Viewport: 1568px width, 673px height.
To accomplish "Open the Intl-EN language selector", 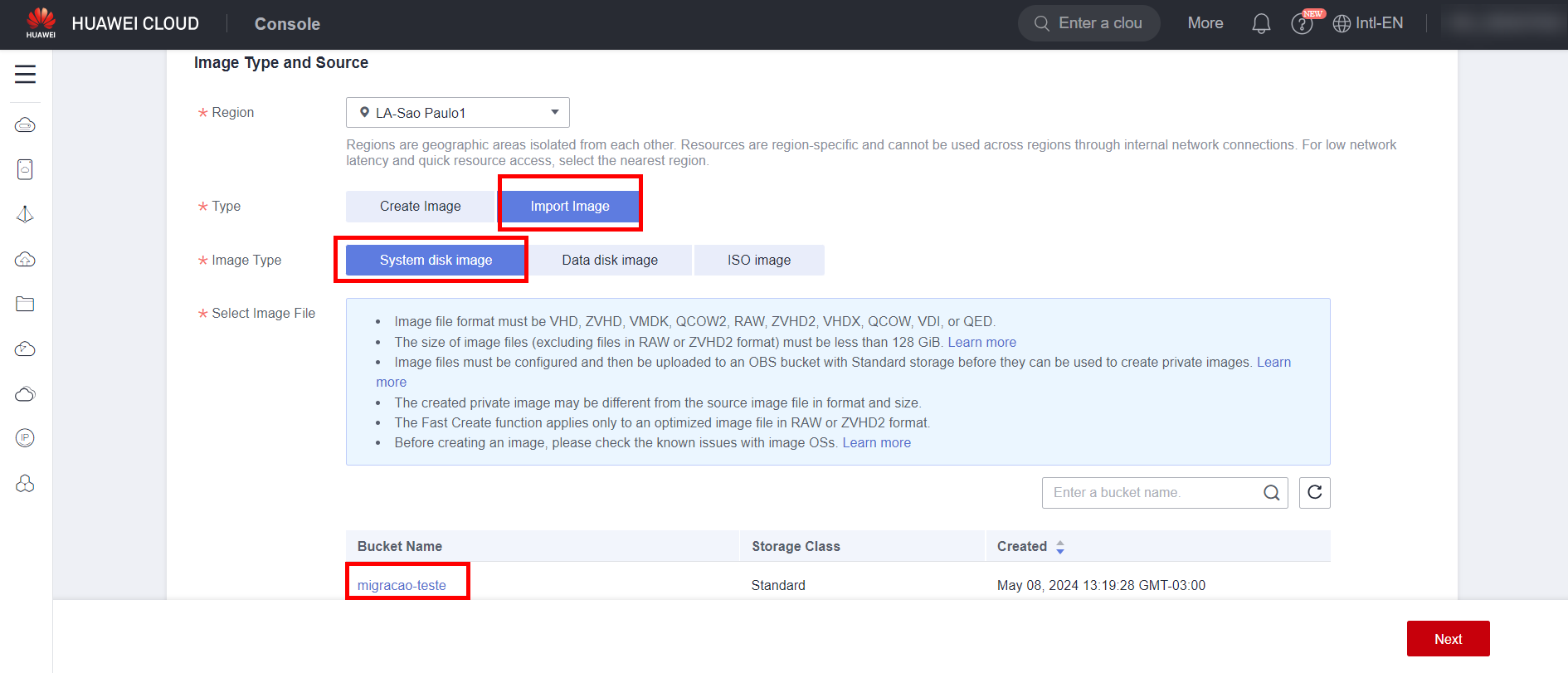I will (x=1368, y=24).
